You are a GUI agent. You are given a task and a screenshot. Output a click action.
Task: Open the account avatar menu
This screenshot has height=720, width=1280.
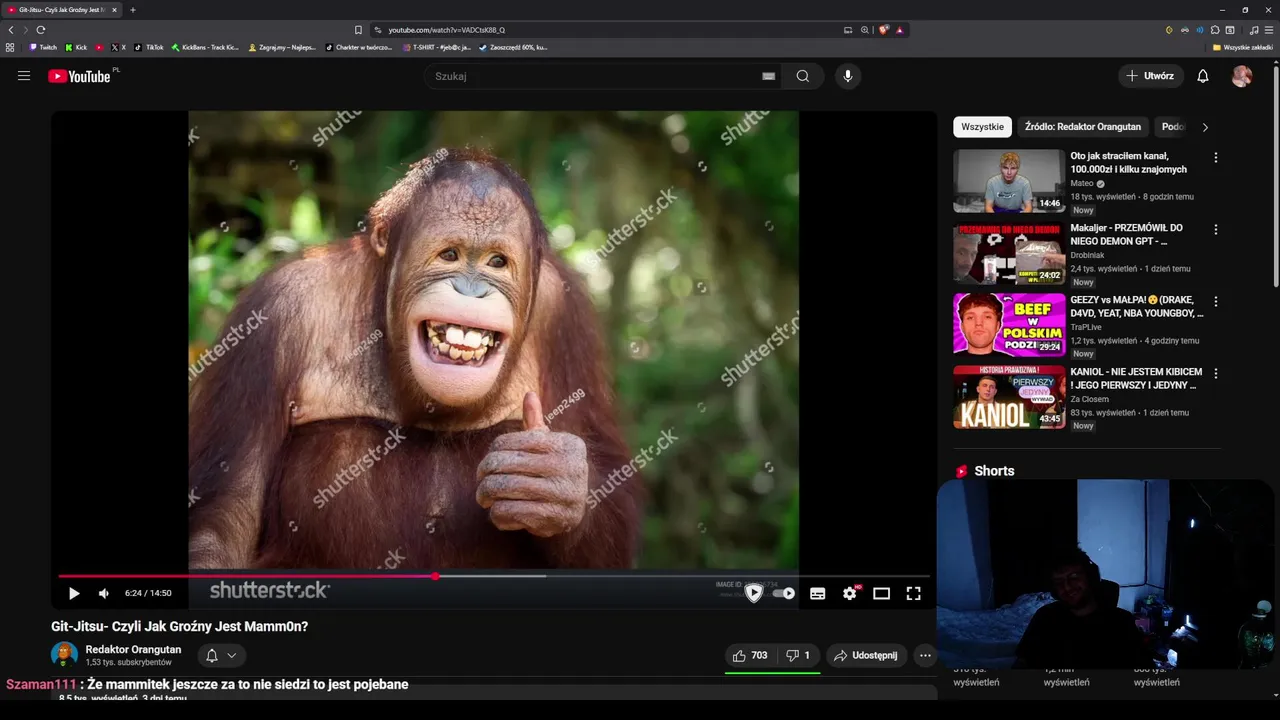pos(1242,76)
